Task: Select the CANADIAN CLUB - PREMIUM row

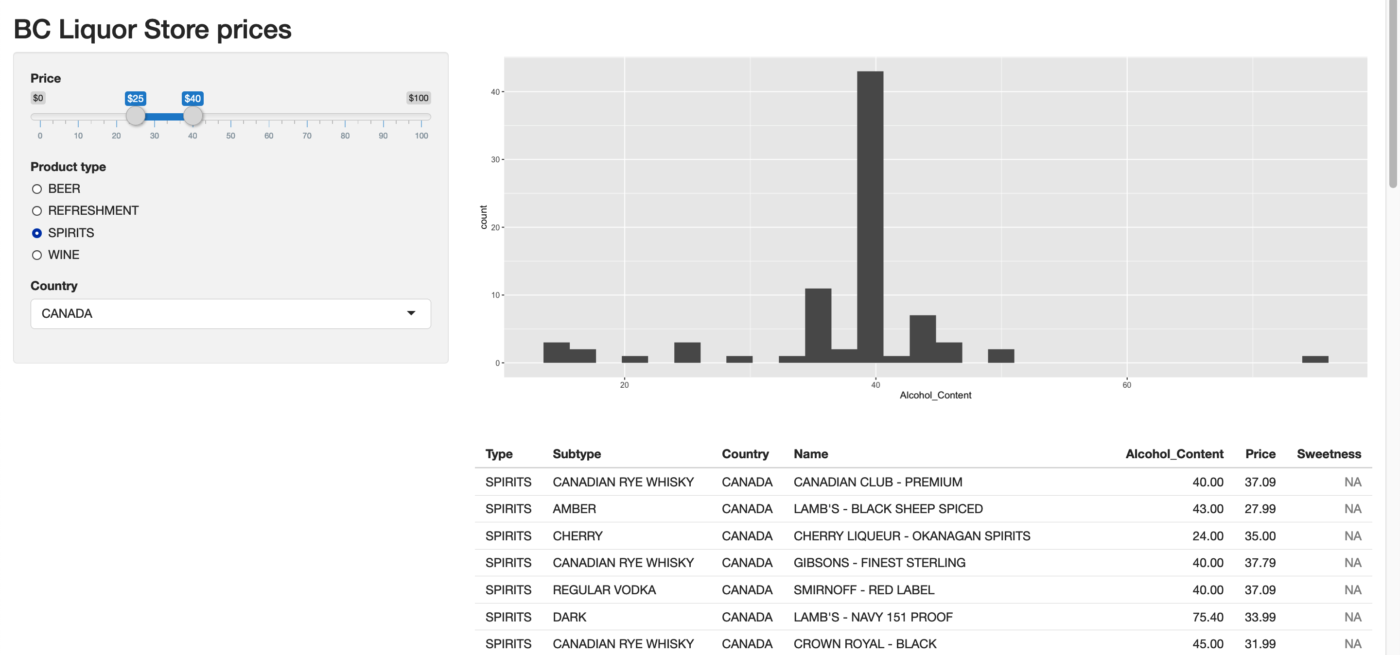Action: pyautogui.click(x=877, y=482)
